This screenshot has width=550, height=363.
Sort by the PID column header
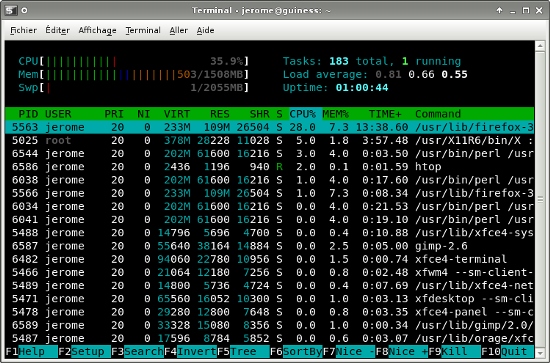(x=28, y=114)
